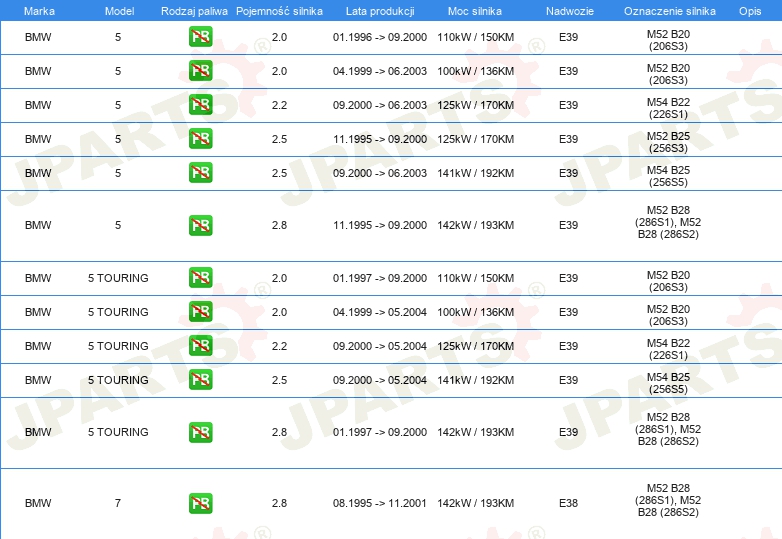This screenshot has width=782, height=539.
Task: Select the date range 04.1999 -> 06.2003
Action: click(380, 71)
